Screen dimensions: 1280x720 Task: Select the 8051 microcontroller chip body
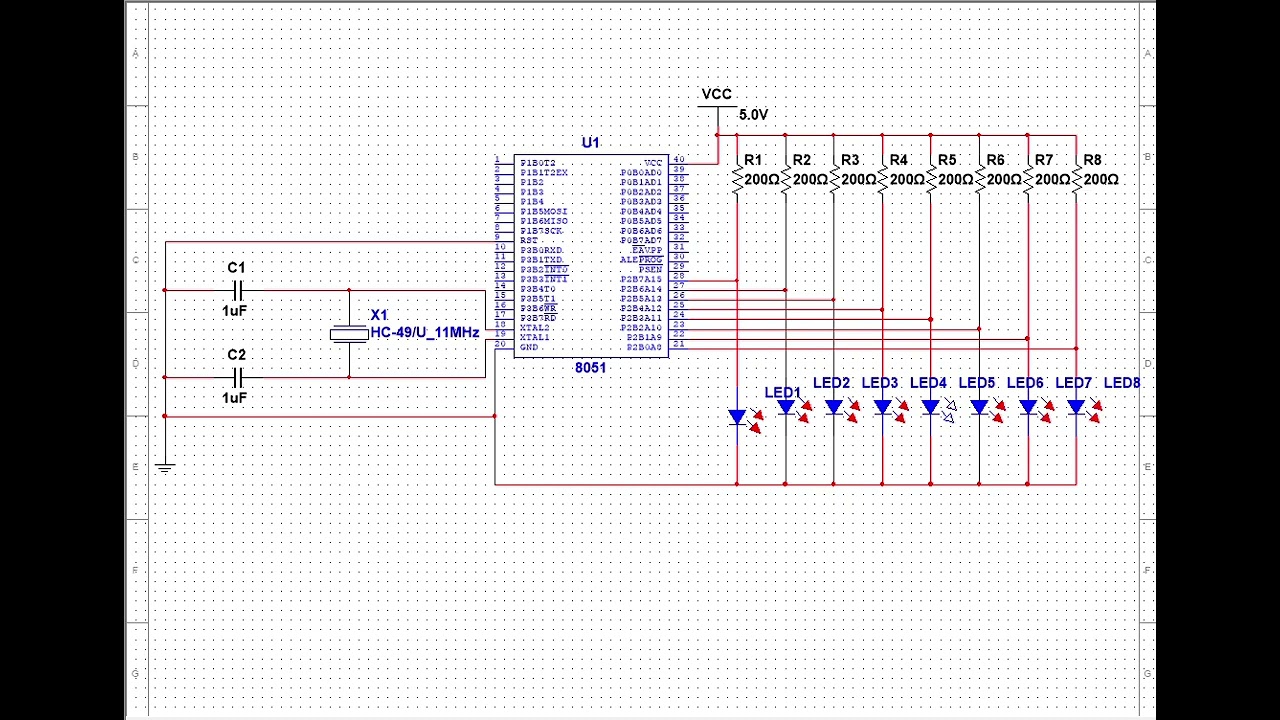tap(590, 255)
